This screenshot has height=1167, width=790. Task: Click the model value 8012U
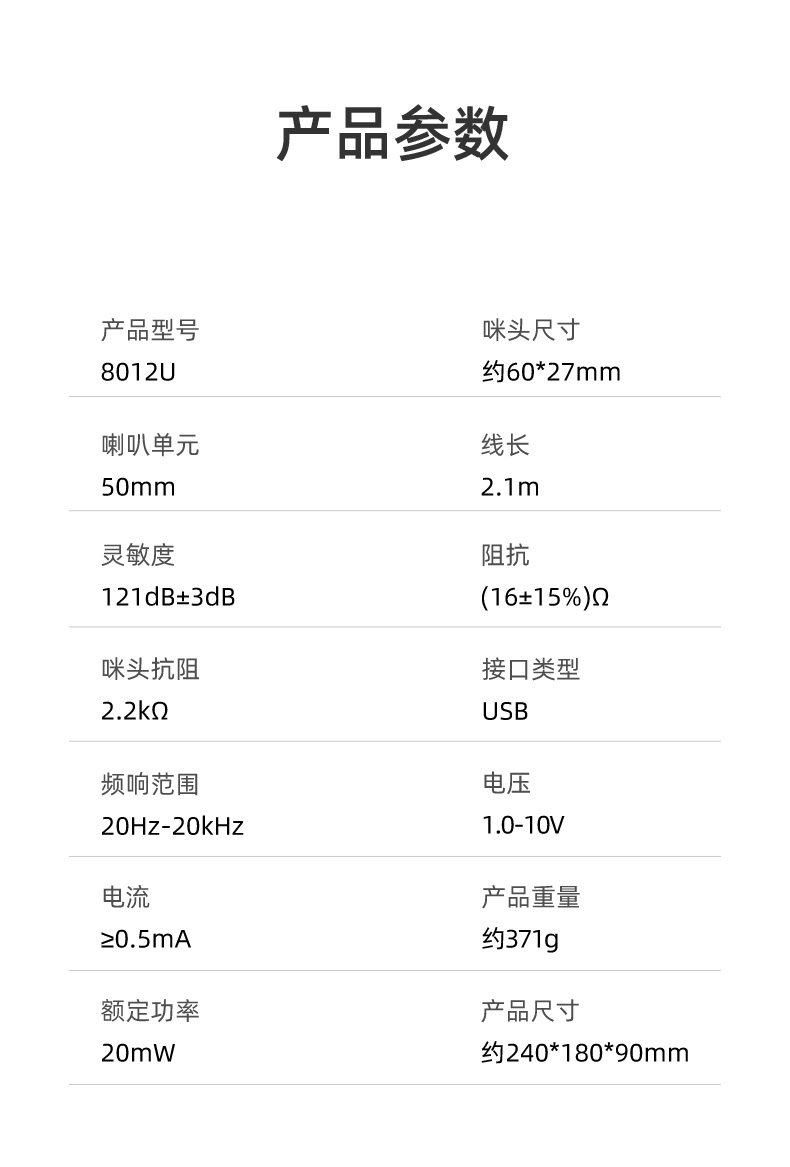138,373
